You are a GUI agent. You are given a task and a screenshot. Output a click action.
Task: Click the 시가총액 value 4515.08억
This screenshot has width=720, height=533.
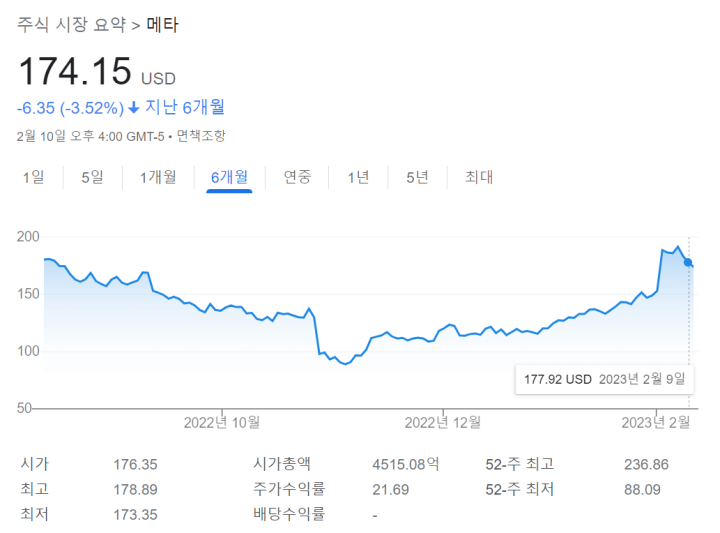405,464
